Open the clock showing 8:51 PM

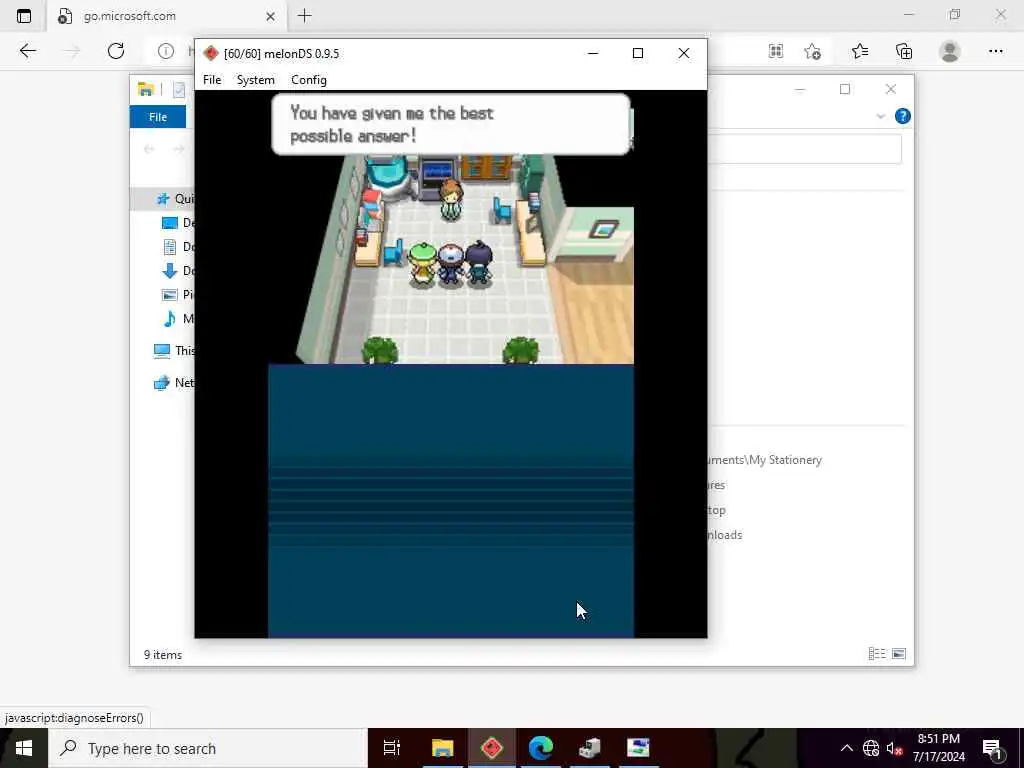click(x=938, y=748)
